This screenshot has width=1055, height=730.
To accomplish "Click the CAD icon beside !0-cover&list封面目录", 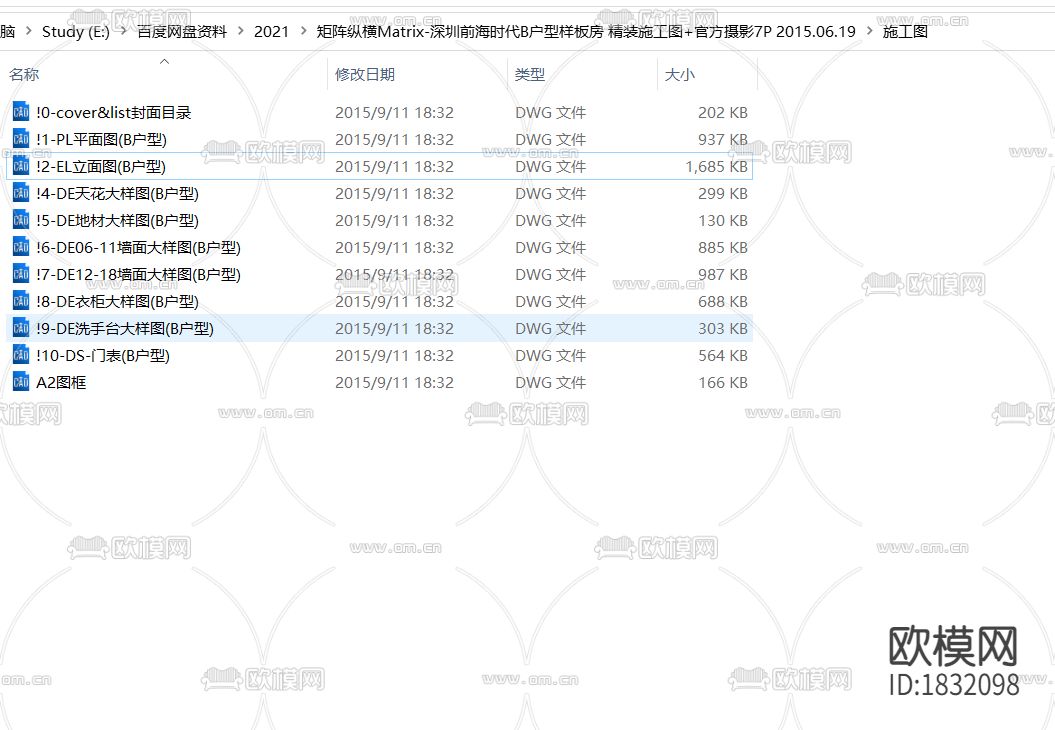I will pos(21,112).
